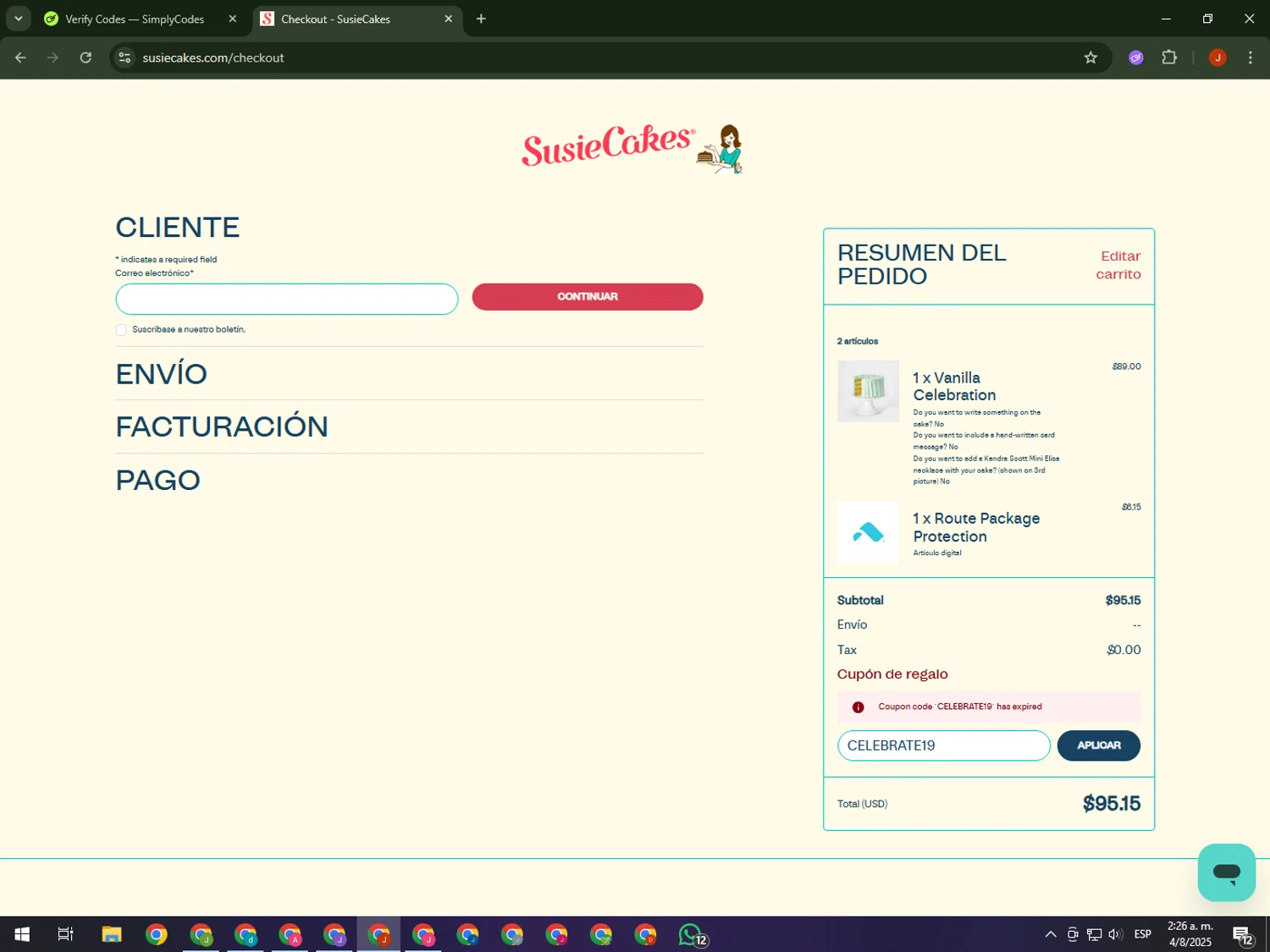Switch ESP keyboard language indicator

(x=1142, y=934)
